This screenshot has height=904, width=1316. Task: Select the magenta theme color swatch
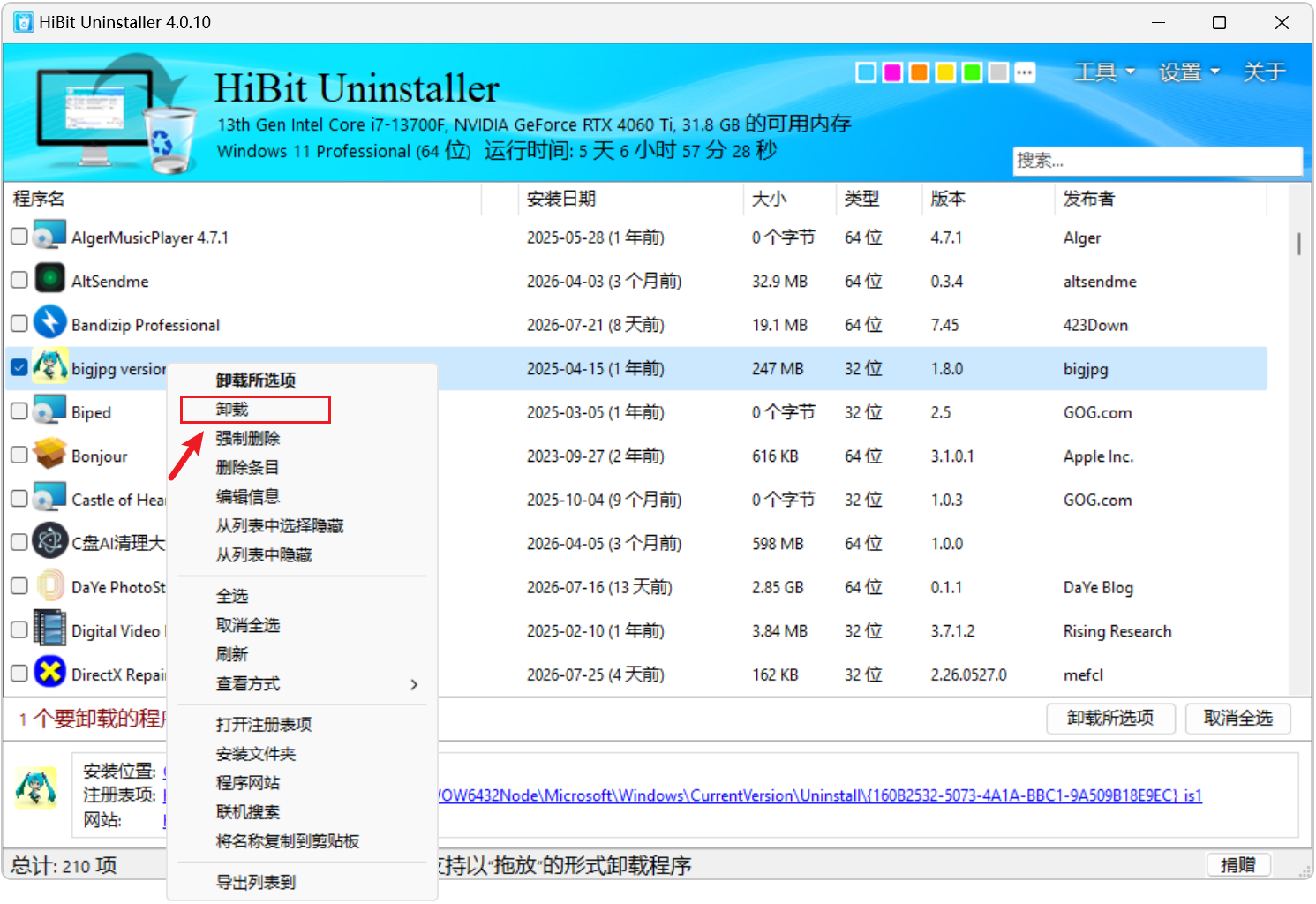(x=892, y=72)
